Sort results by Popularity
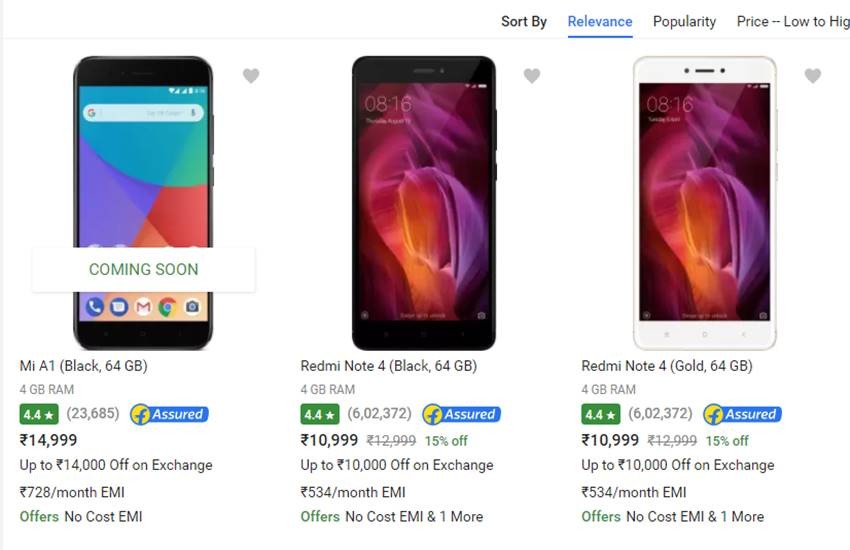This screenshot has height=550, width=850. 684,21
